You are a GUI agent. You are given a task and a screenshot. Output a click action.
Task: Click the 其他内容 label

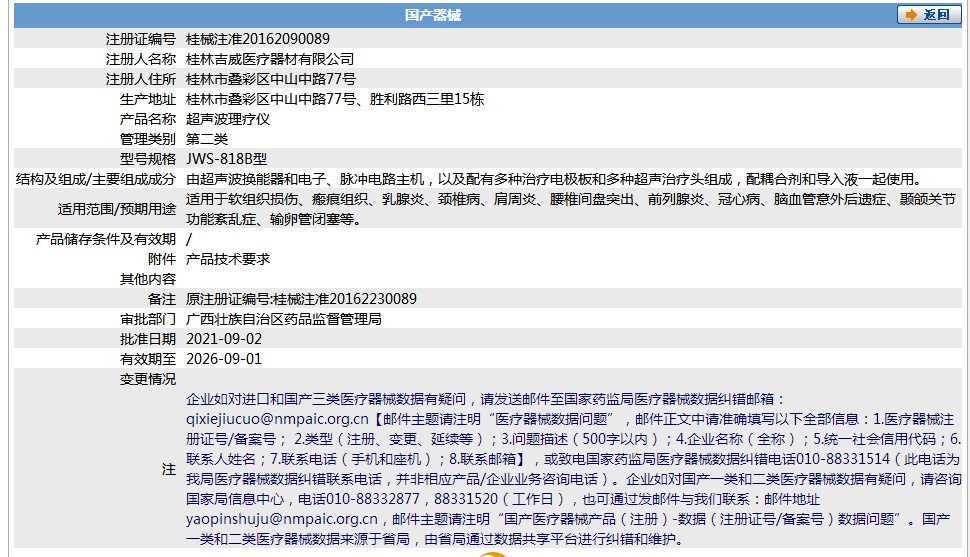click(148, 279)
